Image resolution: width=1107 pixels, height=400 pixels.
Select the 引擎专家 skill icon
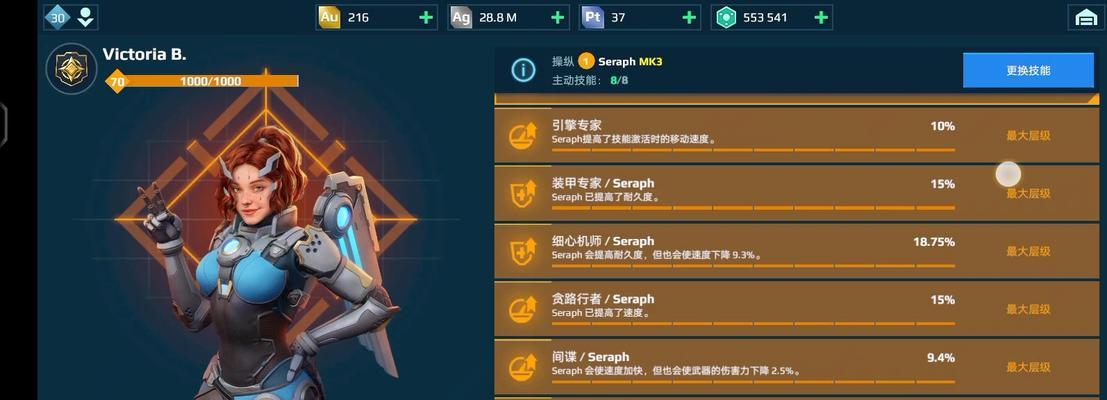click(x=522, y=135)
